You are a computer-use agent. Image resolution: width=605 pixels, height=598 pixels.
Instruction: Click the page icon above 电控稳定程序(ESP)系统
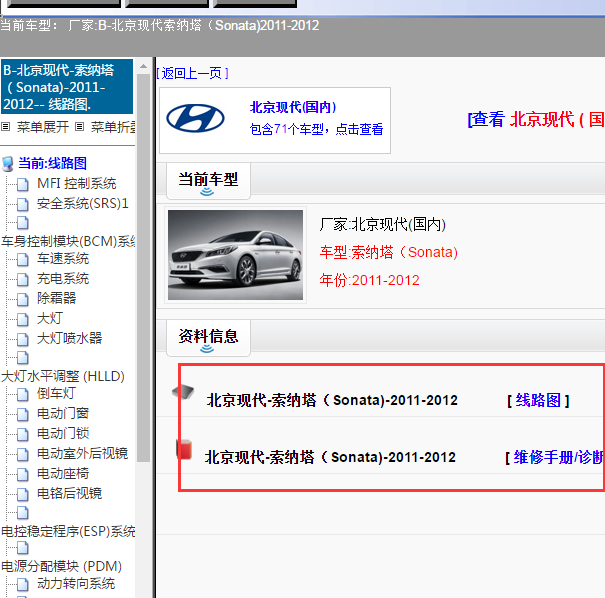click(22, 513)
